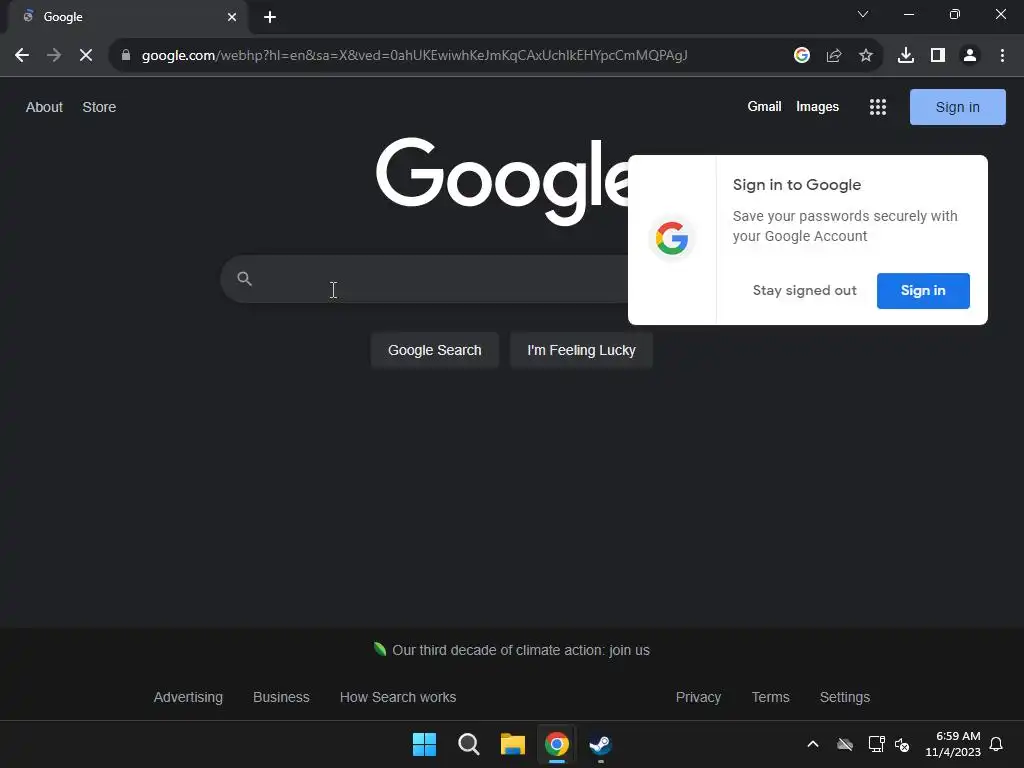This screenshot has height=768, width=1024.
Task: Click the top-right Sign in button
Action: coord(957,107)
